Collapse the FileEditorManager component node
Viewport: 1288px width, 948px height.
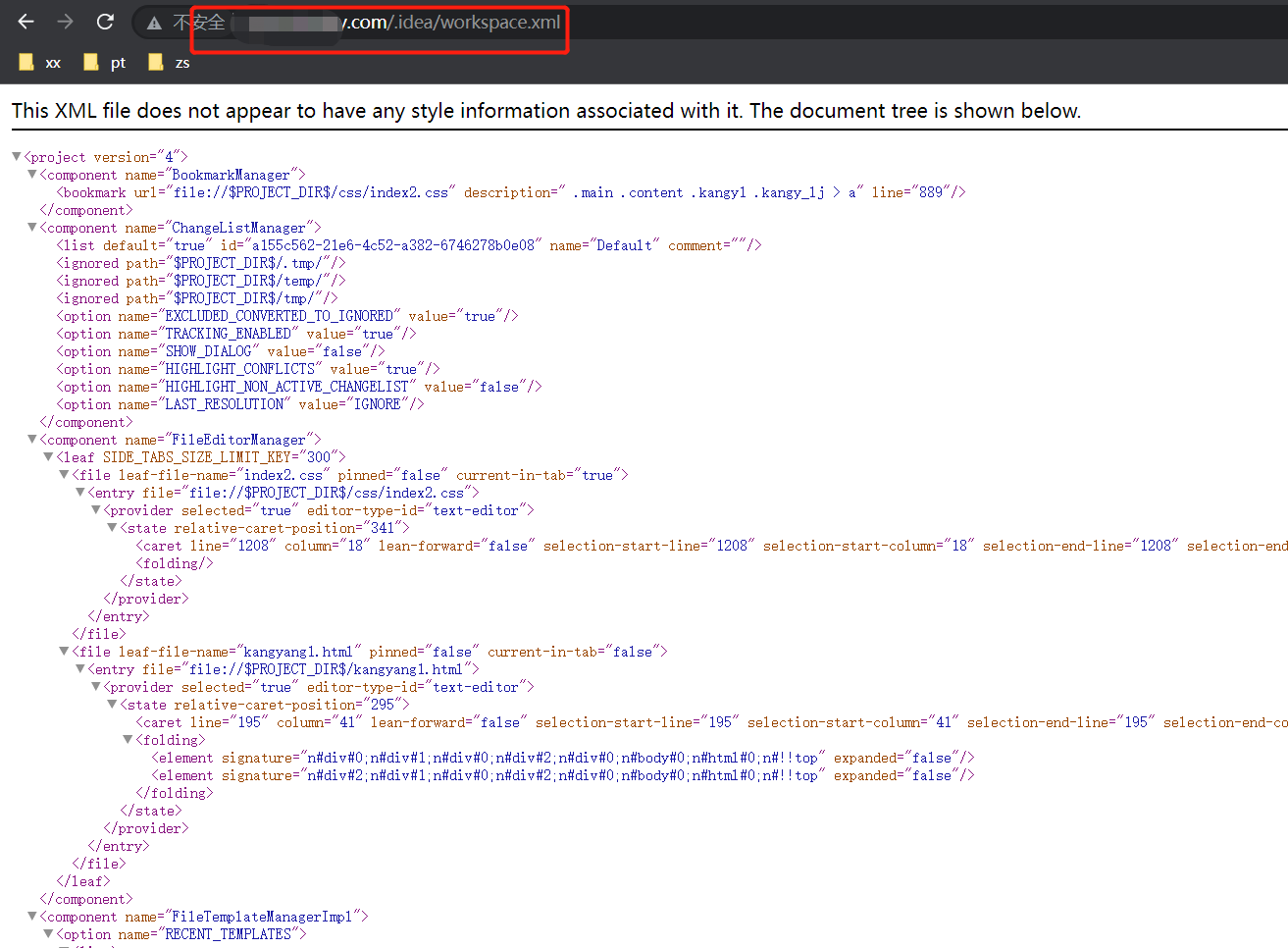click(x=32, y=439)
